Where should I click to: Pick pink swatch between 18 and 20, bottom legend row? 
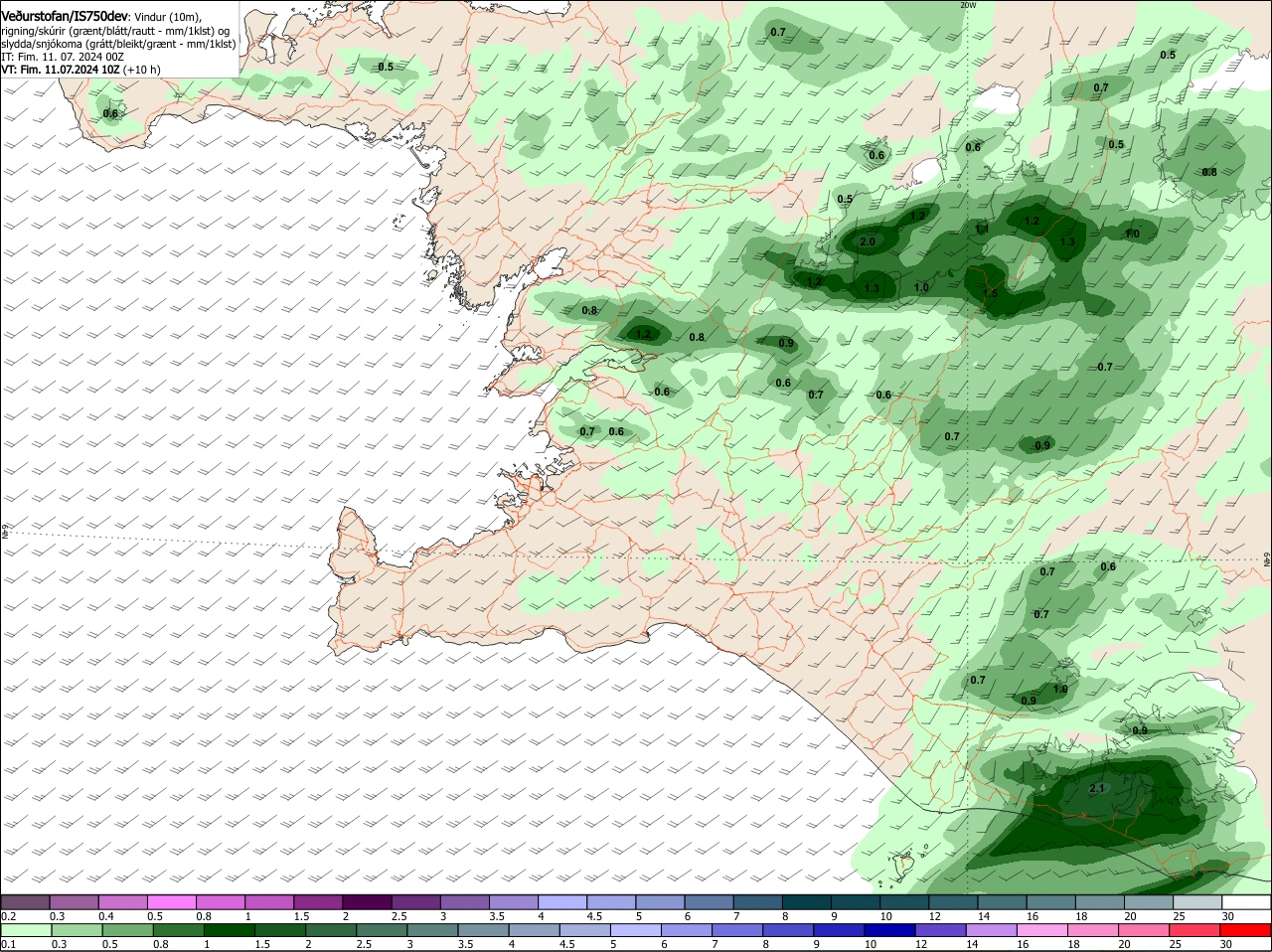[1094, 929]
